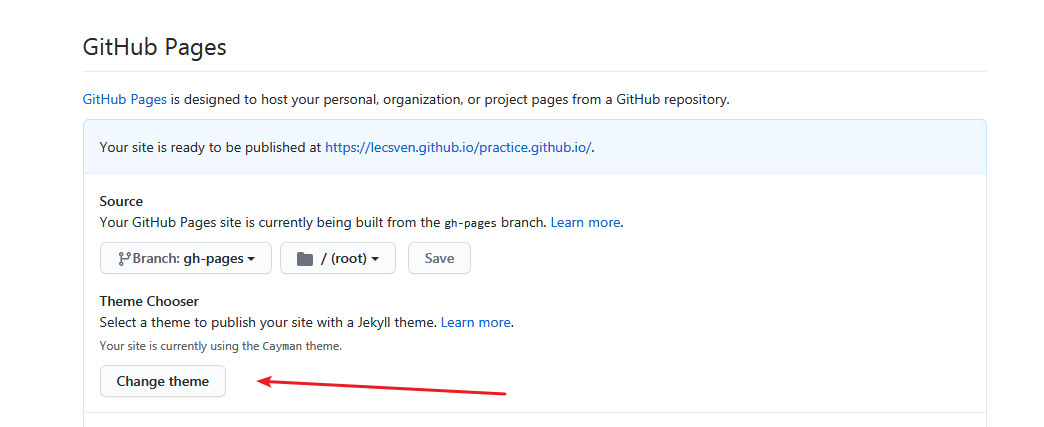
Task: Click Learn more link in Source section
Action: [585, 222]
